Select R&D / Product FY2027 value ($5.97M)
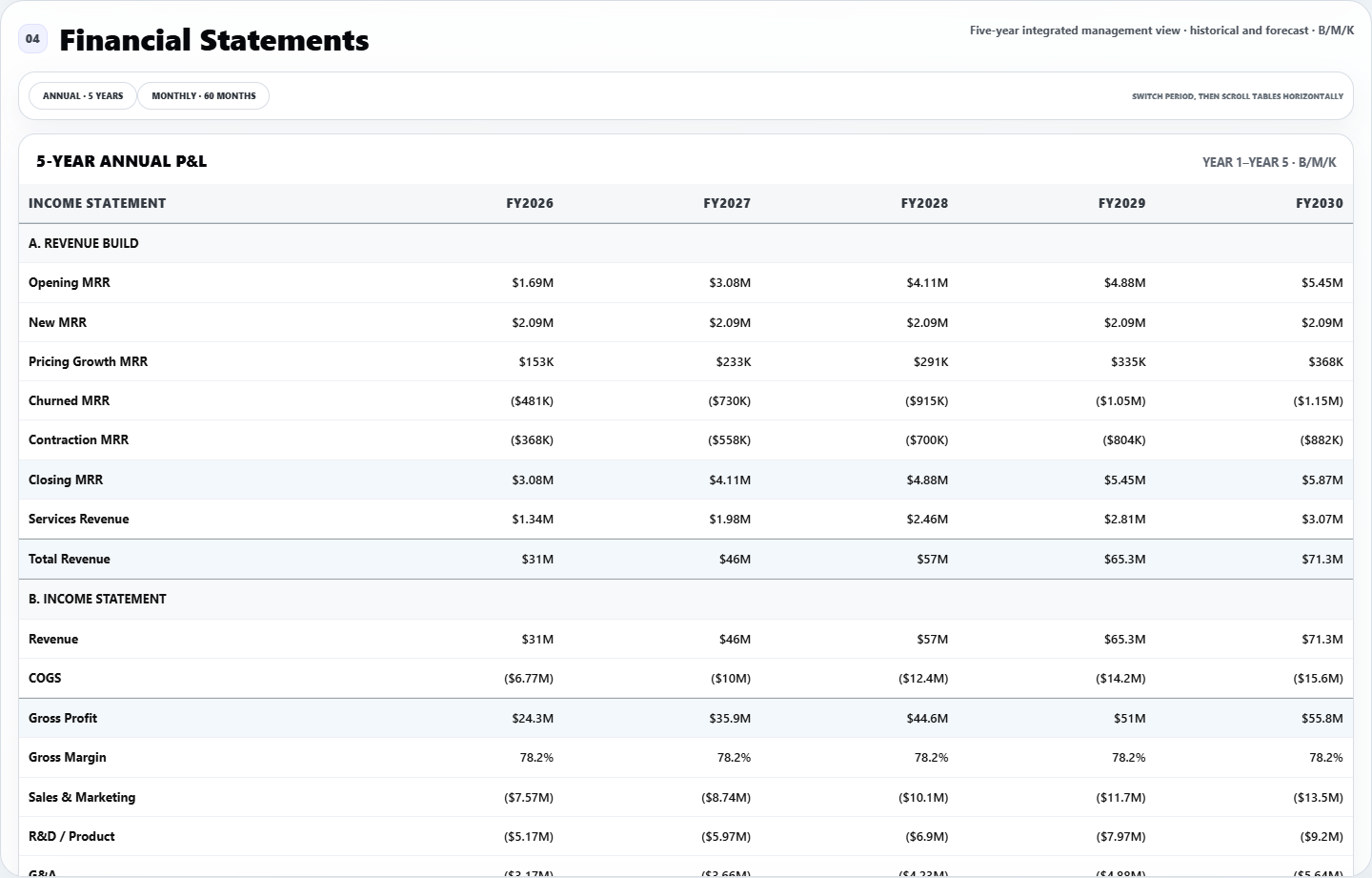1372x878 pixels. pyautogui.click(x=726, y=836)
